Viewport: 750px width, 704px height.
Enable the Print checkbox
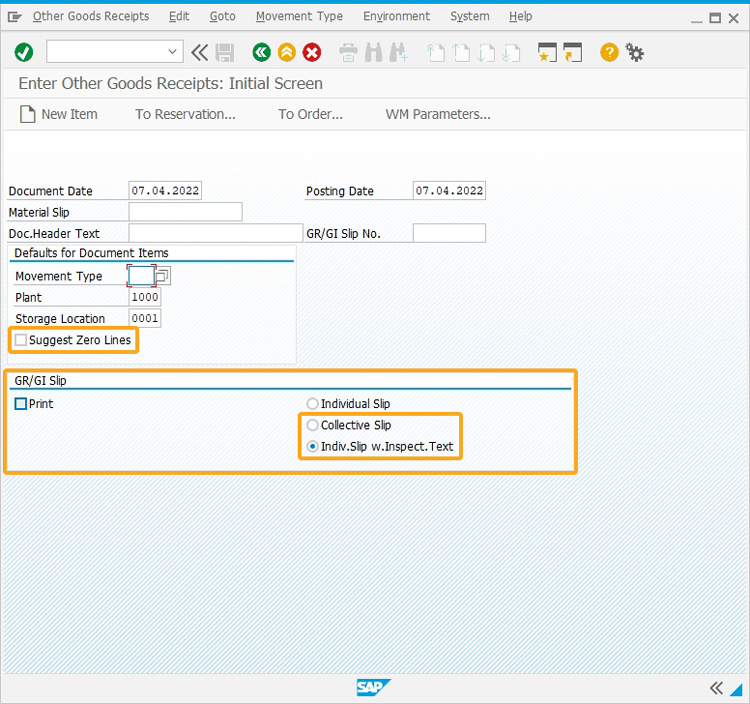pyautogui.click(x=21, y=404)
